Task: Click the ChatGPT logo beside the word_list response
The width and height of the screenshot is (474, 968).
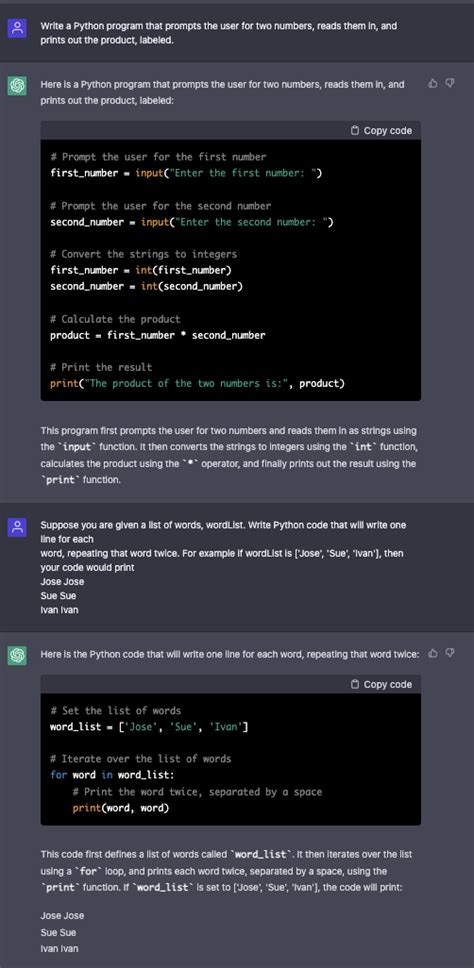Action: pyautogui.click(x=17, y=655)
